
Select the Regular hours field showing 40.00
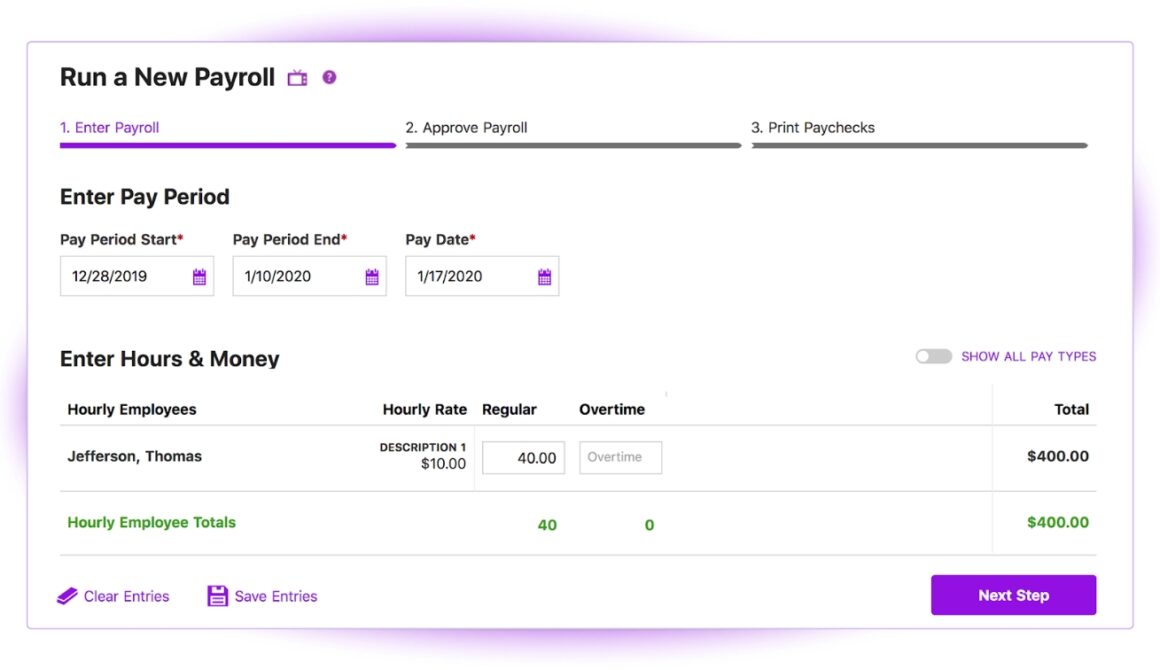[523, 458]
